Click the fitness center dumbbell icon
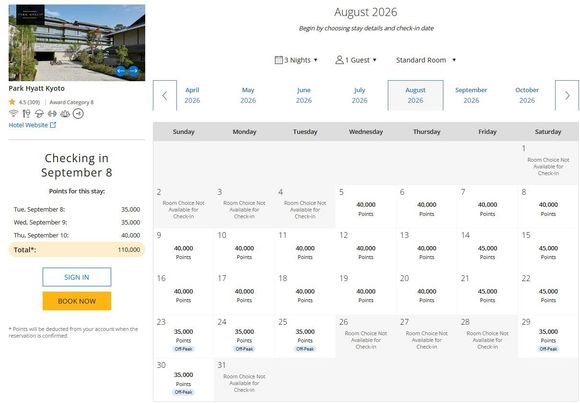Image resolution: width=580 pixels, height=403 pixels. 52,113
